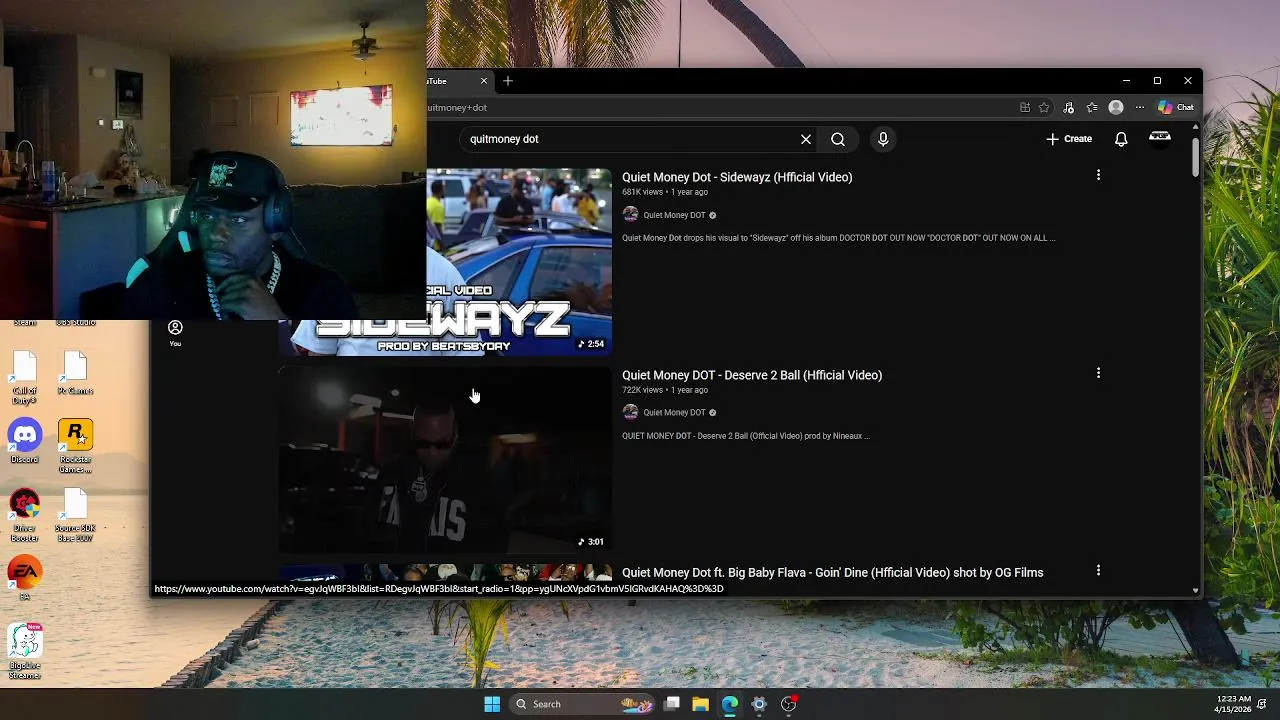Open the Goin' Dine video title link

point(832,573)
